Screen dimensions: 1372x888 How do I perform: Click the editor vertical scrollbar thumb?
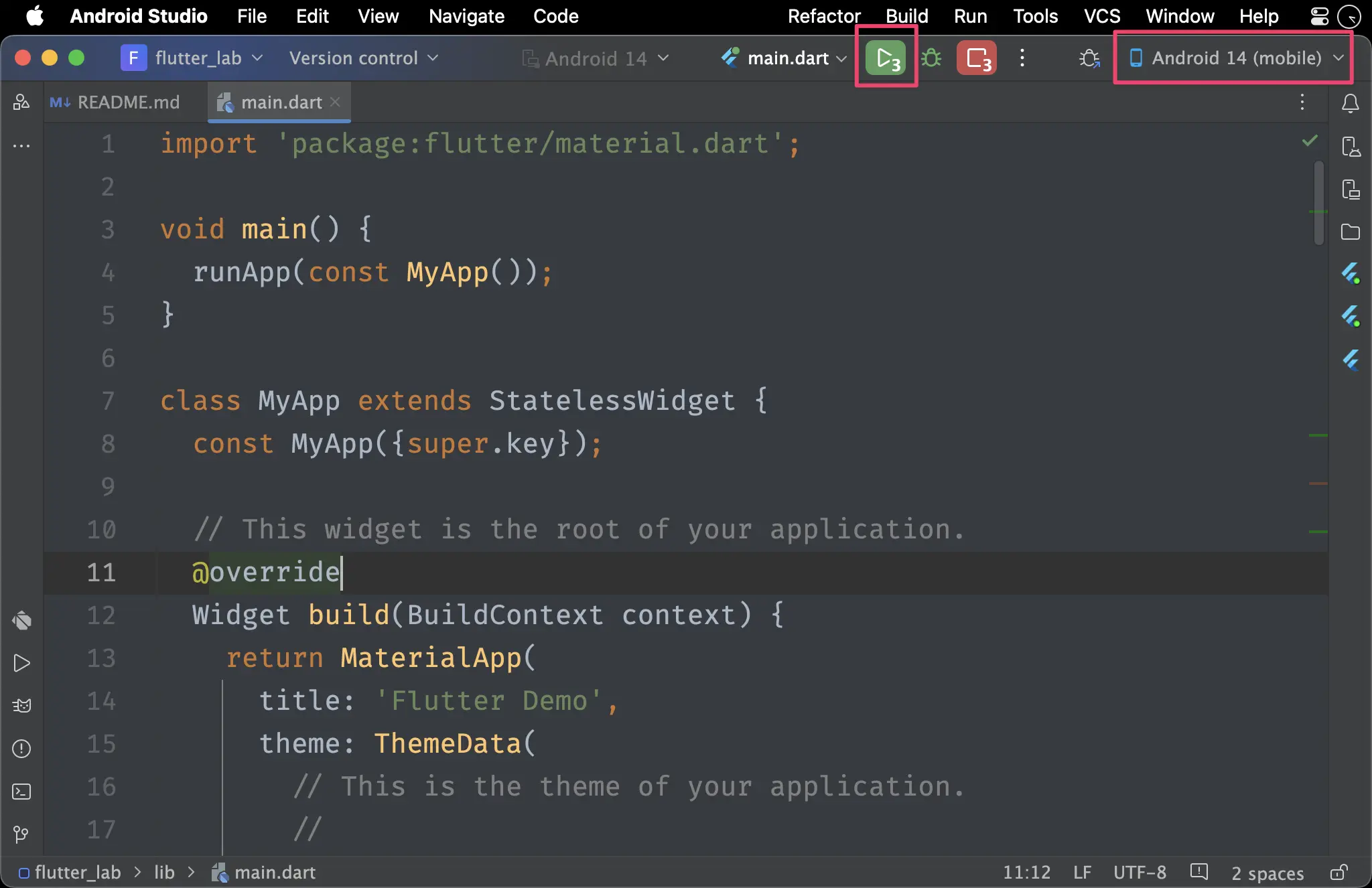tap(1318, 203)
